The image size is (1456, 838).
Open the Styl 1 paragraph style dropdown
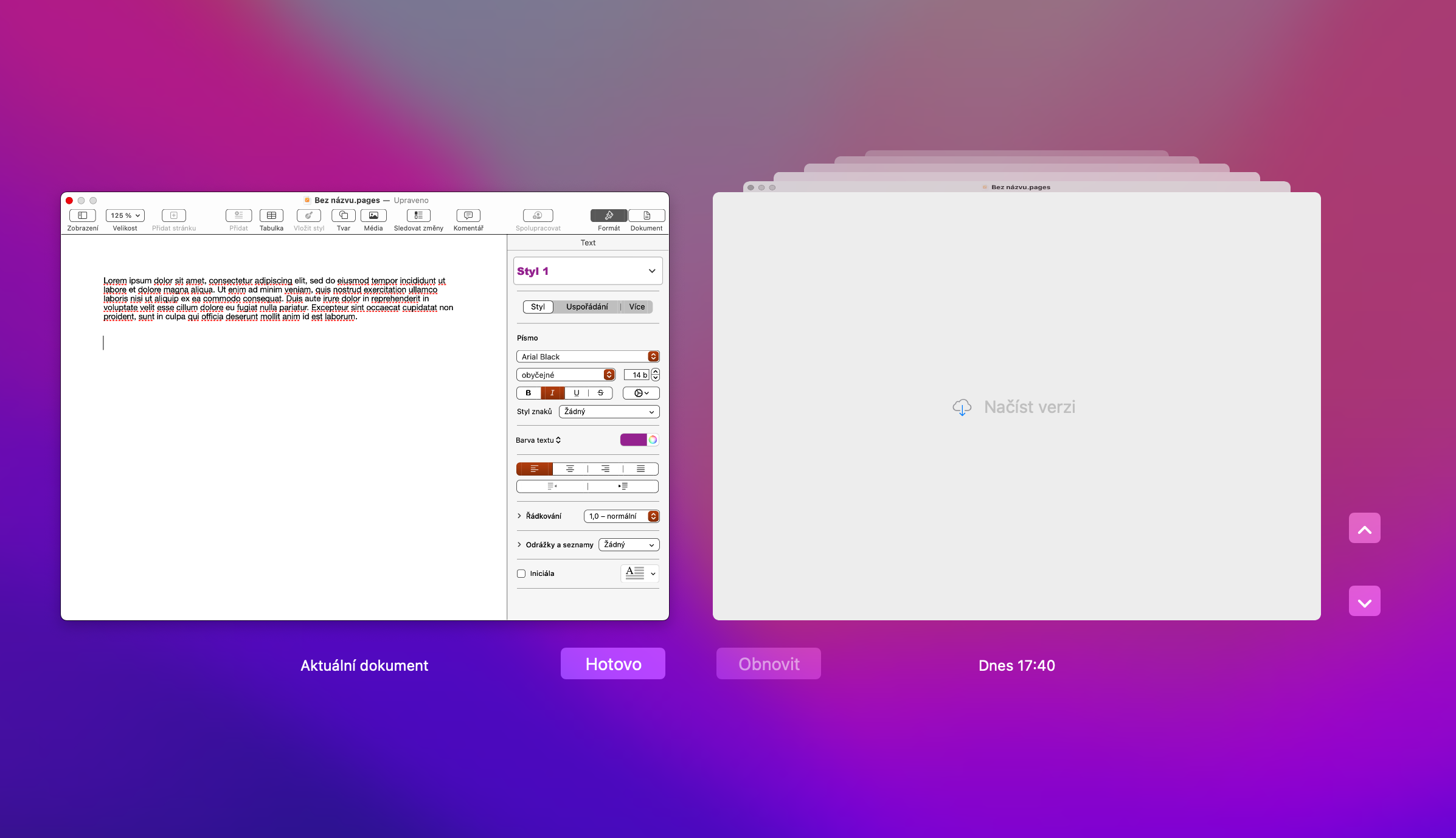[x=587, y=271]
